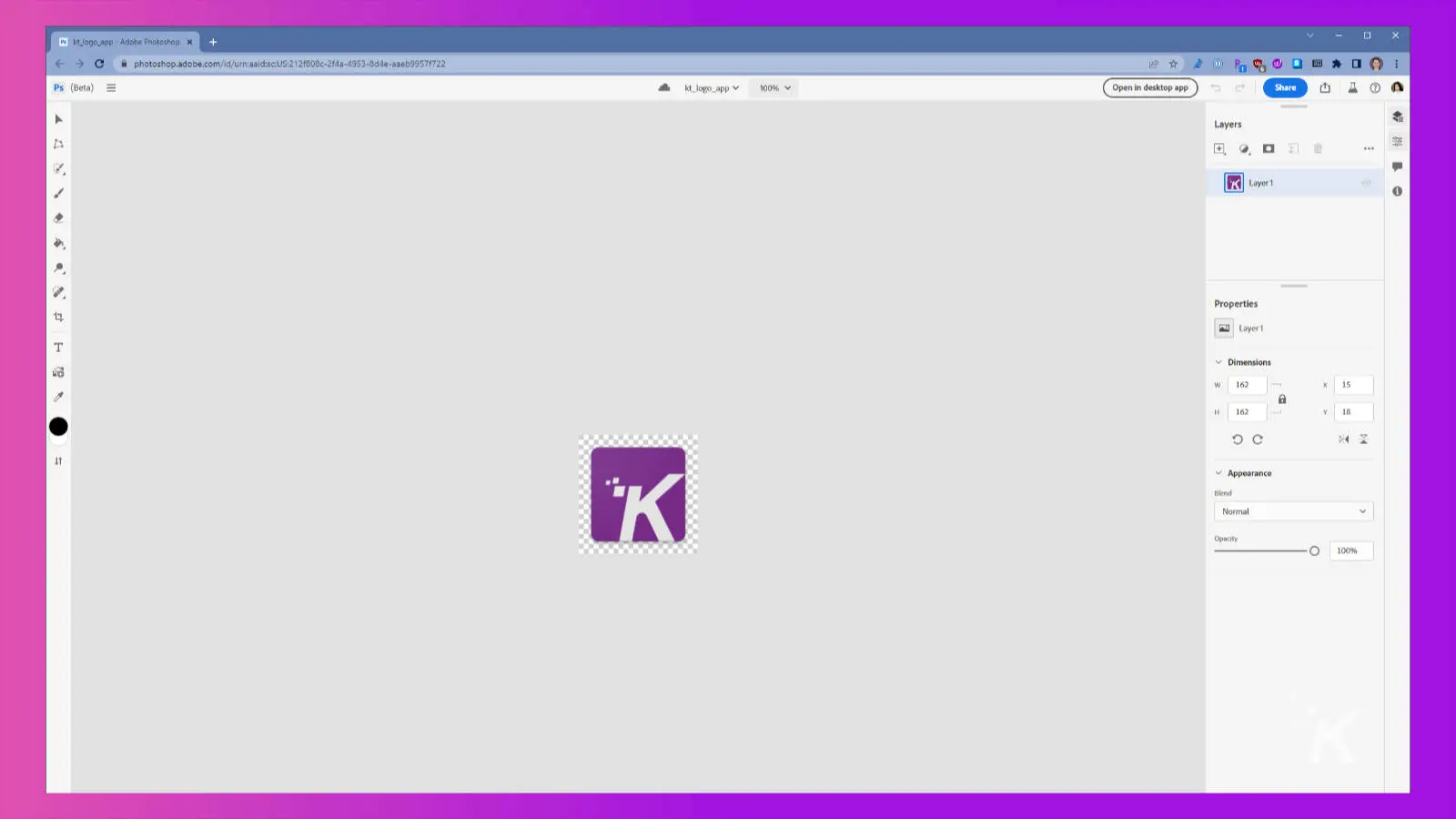Add a layer mask
The width and height of the screenshot is (1456, 819).
coord(1269,148)
